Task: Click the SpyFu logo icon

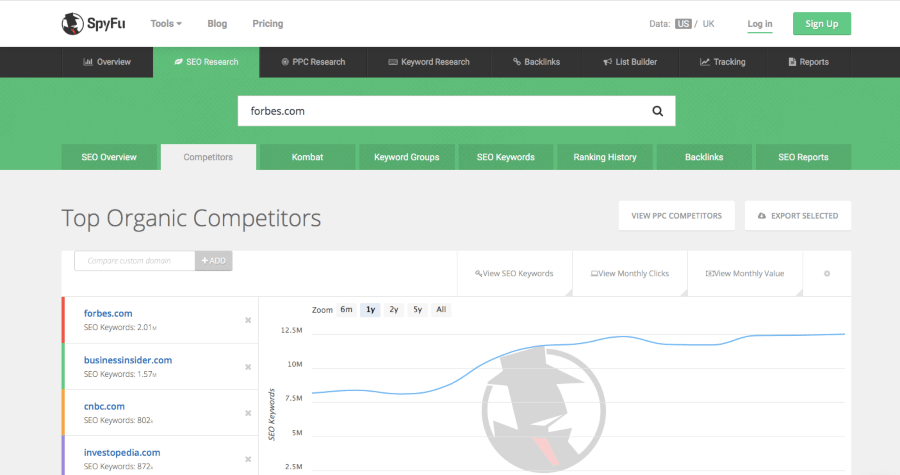Action: tap(72, 23)
